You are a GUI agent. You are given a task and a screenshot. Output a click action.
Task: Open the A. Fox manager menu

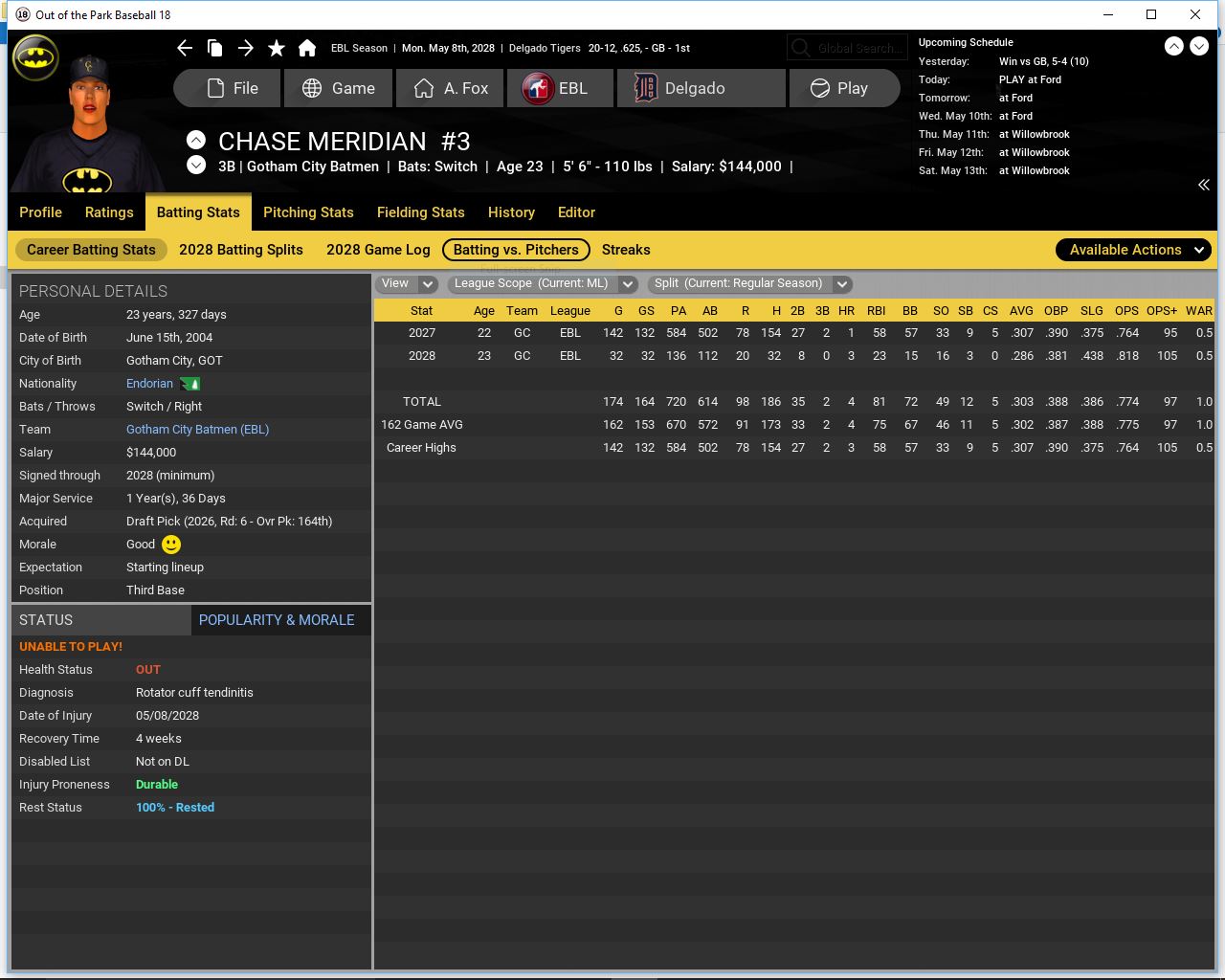[452, 88]
